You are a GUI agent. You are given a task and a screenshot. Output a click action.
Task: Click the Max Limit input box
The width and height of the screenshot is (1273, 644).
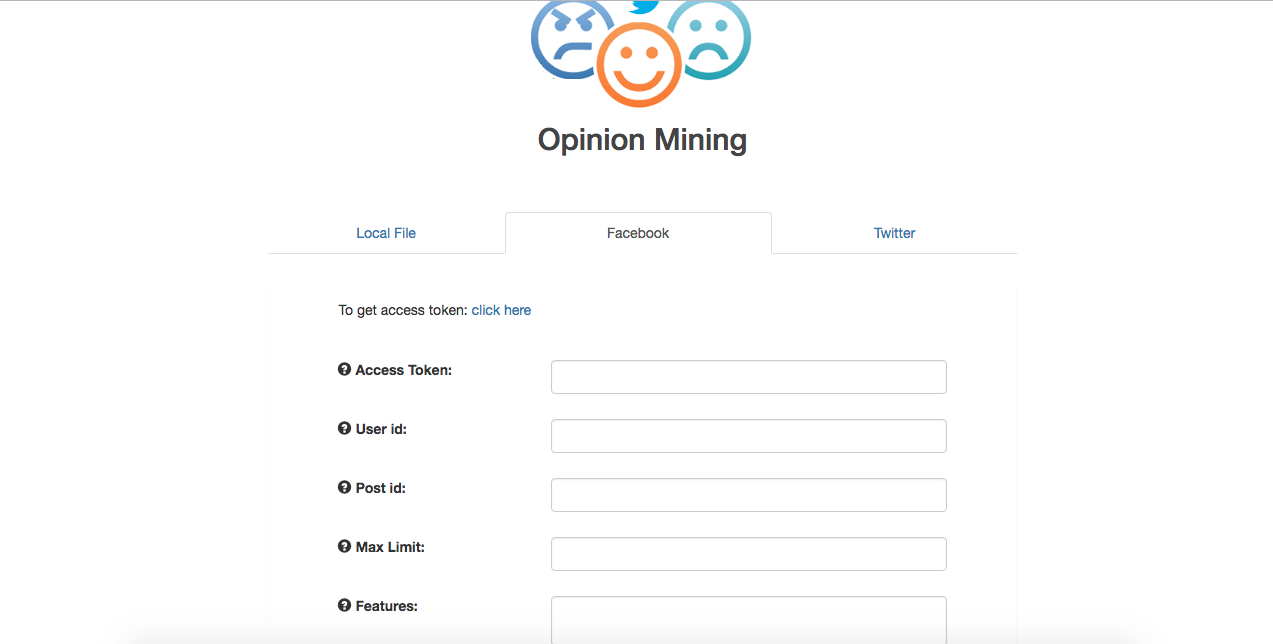748,554
